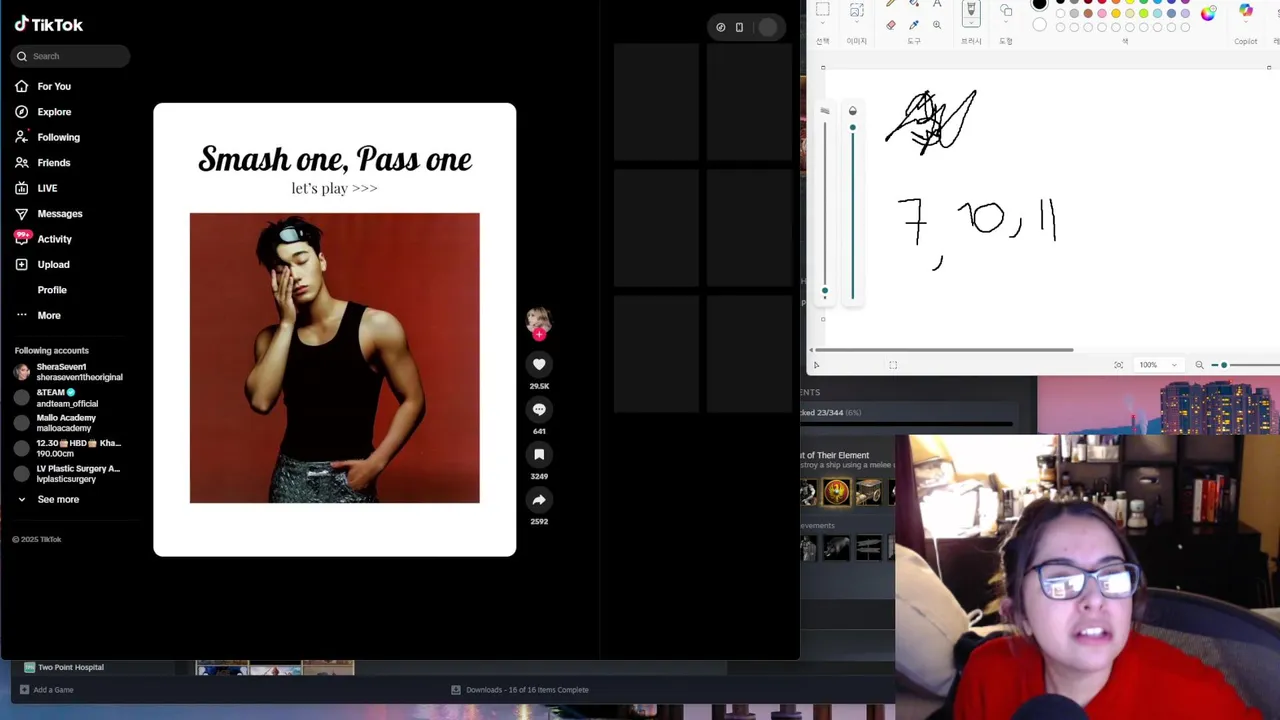Click the glowing gold achievement icon in Steam
Image resolution: width=1280 pixels, height=720 pixels.
pos(837,491)
